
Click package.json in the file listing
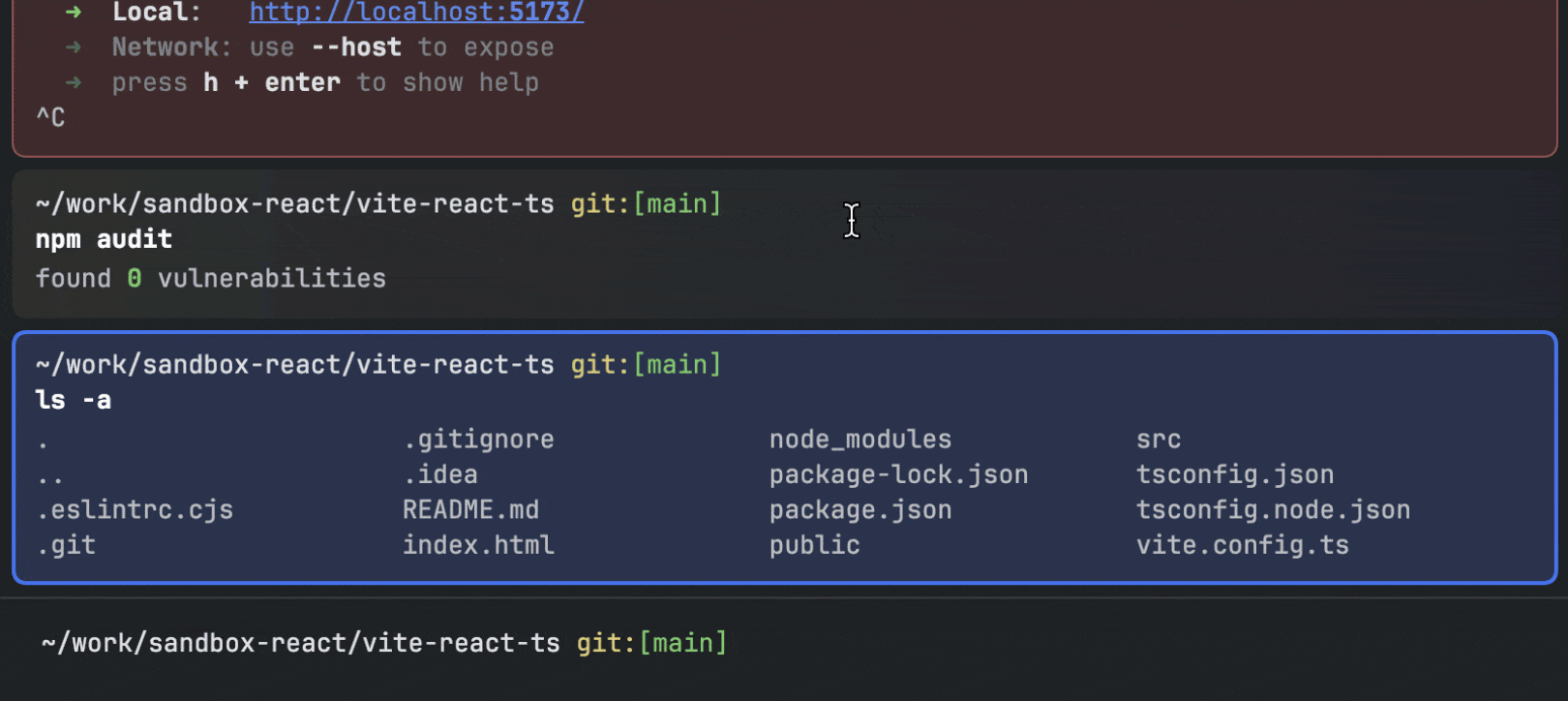[x=859, y=510]
